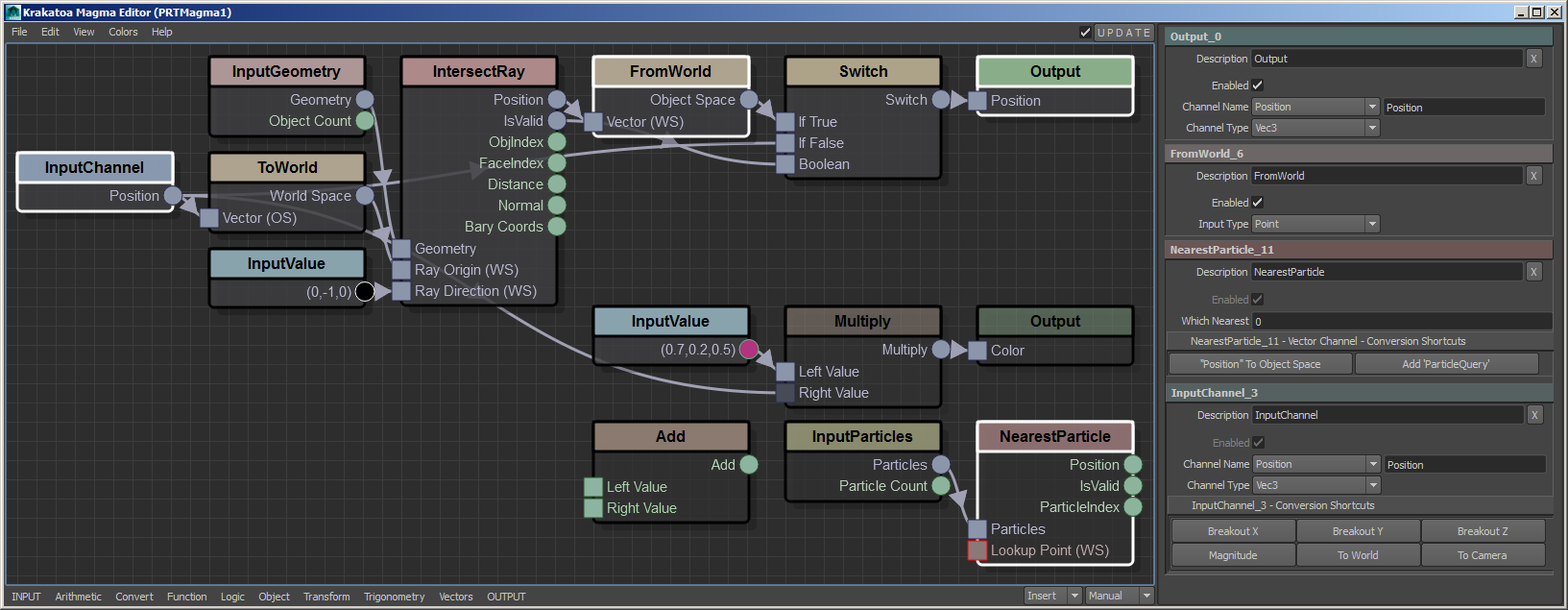Toggle Enabled checkbox for Output_0

pos(1258,85)
